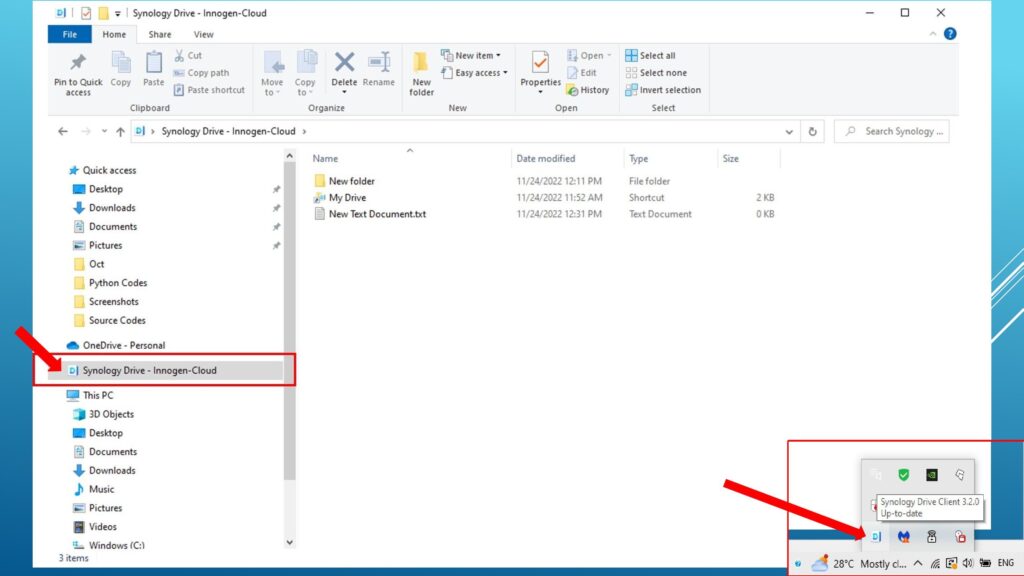The height and width of the screenshot is (576, 1024).
Task: Click the green shield security tray icon
Action: (x=904, y=475)
